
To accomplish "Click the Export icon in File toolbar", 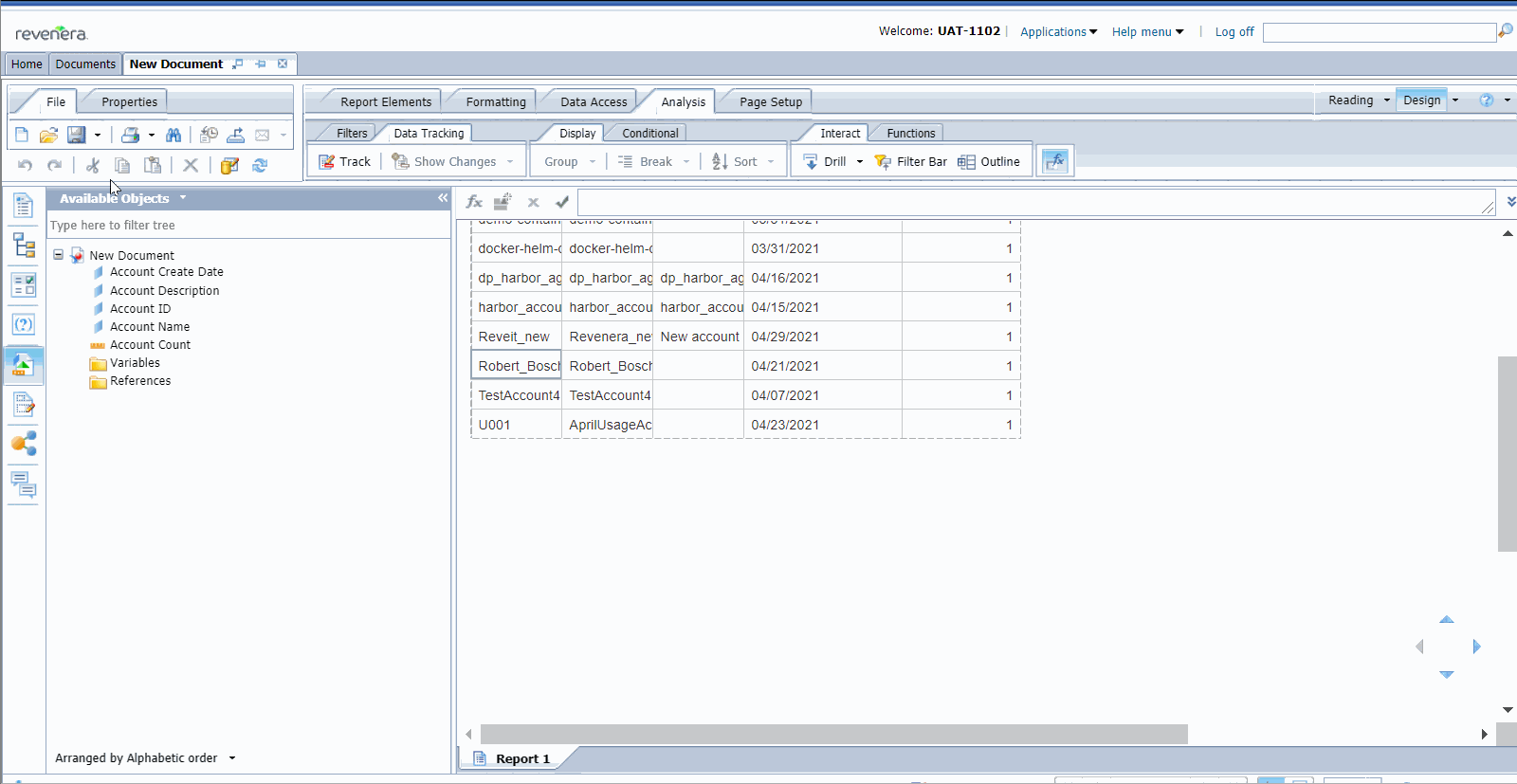I will click(x=235, y=135).
